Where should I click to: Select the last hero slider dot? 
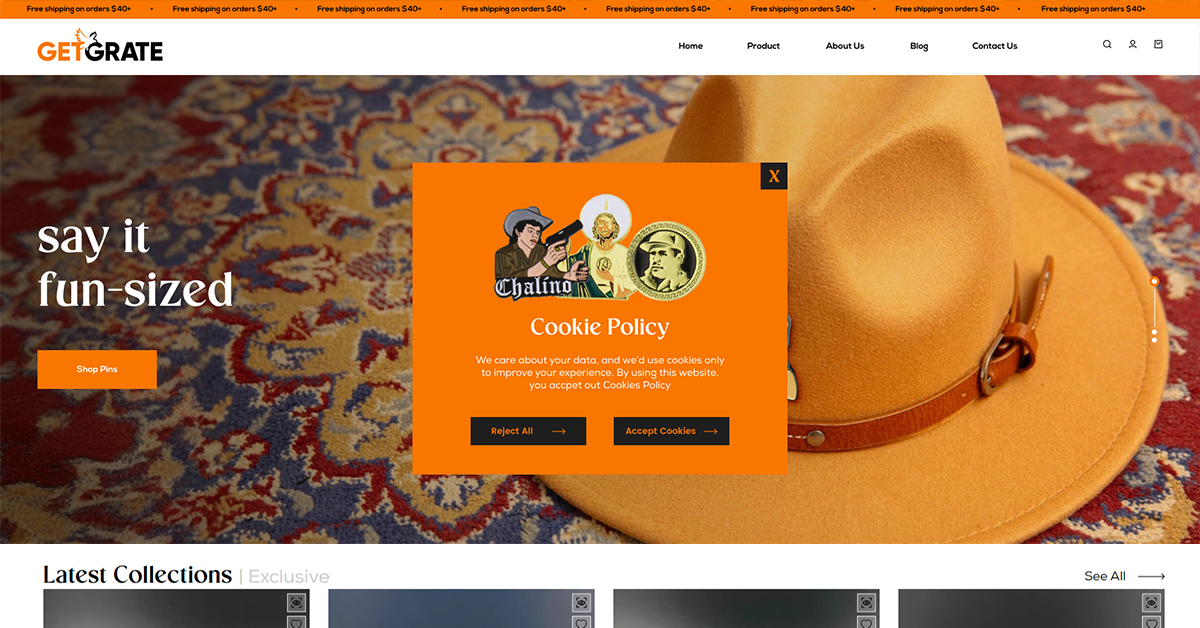1154,340
